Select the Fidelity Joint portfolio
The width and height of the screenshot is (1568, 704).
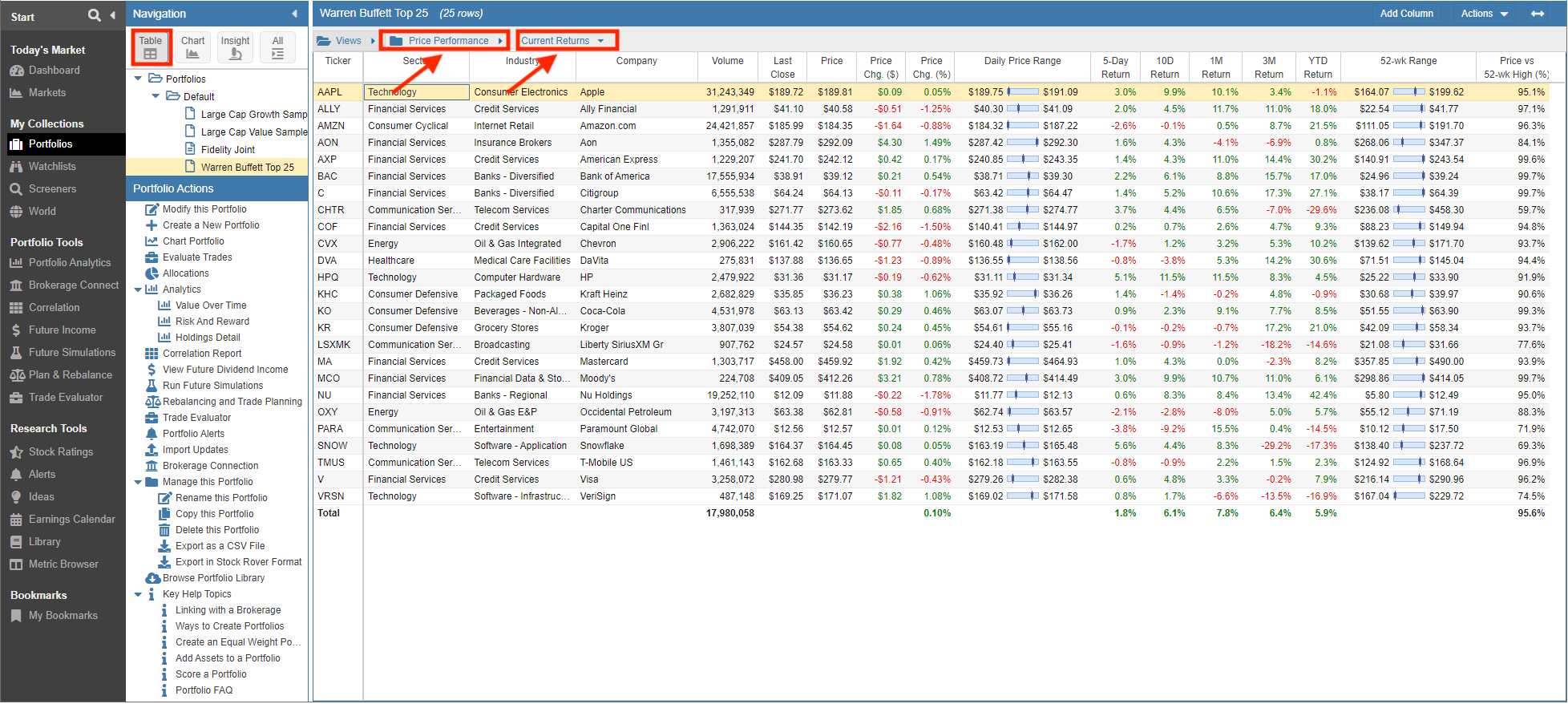pos(228,150)
